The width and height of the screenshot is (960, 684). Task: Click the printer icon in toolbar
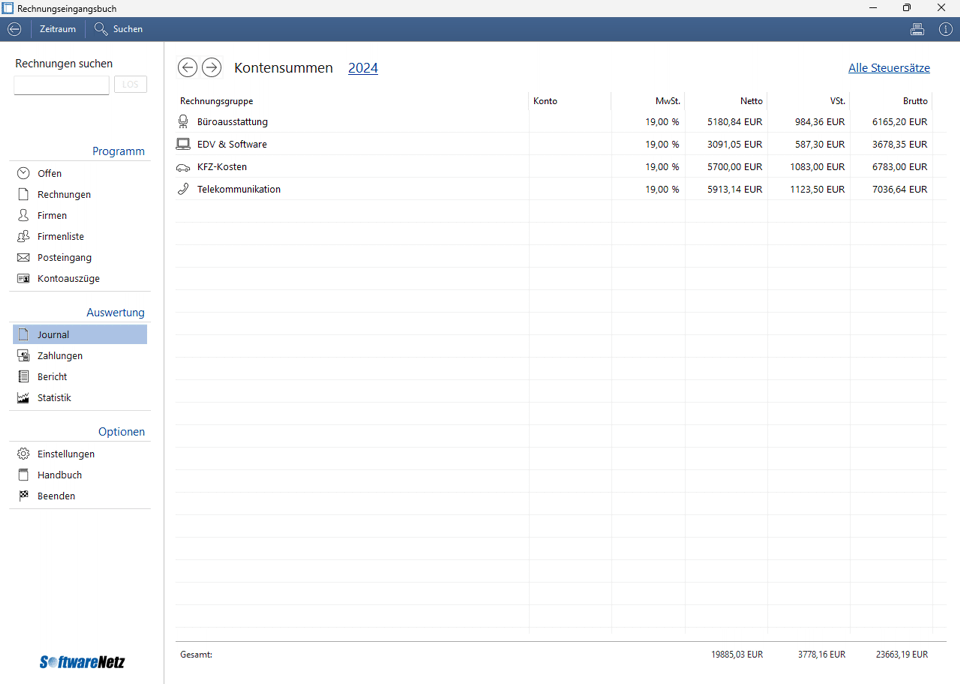pos(917,29)
